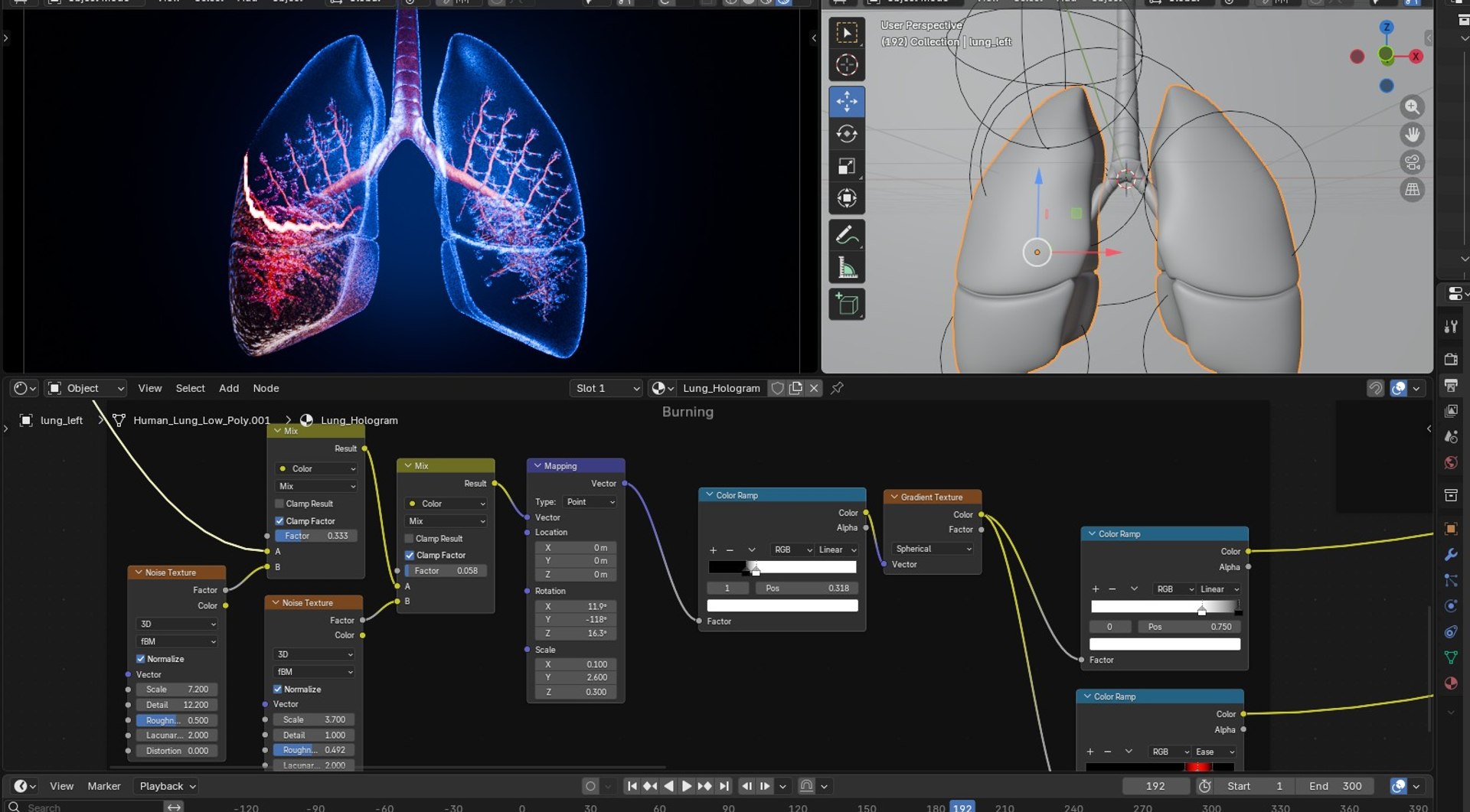Click lung_left in the node breadcrumb
Viewport: 1470px width, 812px height.
tap(61, 420)
